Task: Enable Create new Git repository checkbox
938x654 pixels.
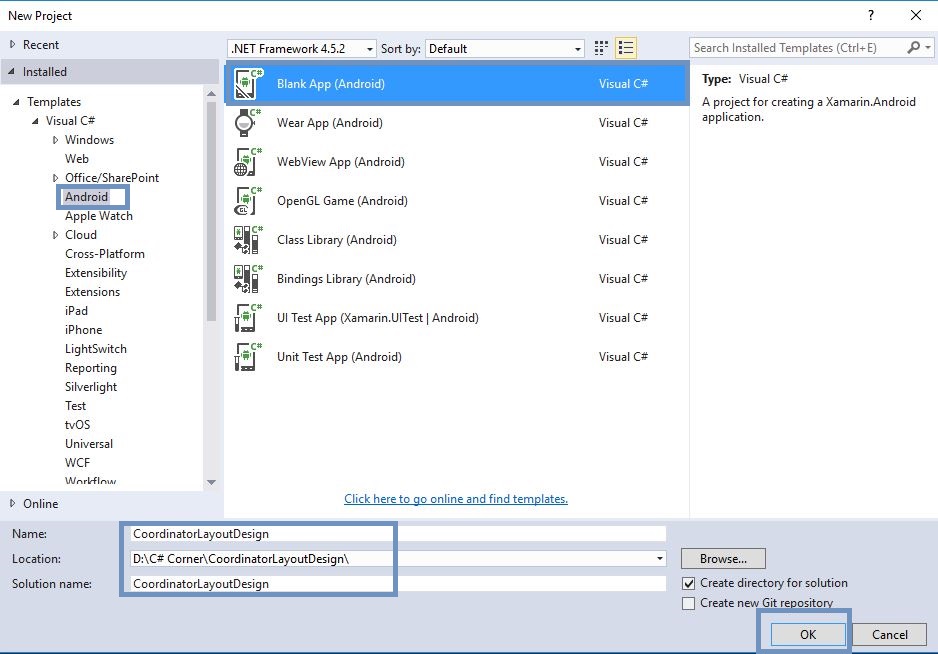Action: [x=689, y=603]
